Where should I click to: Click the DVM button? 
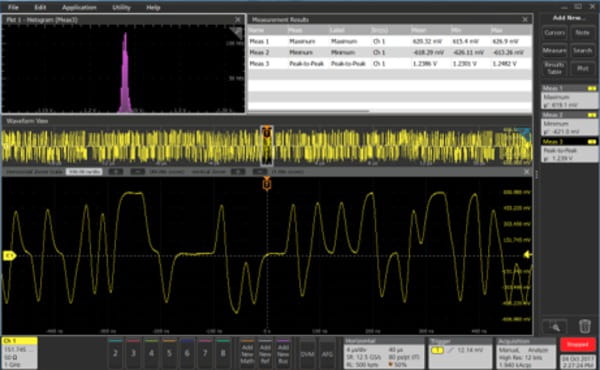[307, 353]
